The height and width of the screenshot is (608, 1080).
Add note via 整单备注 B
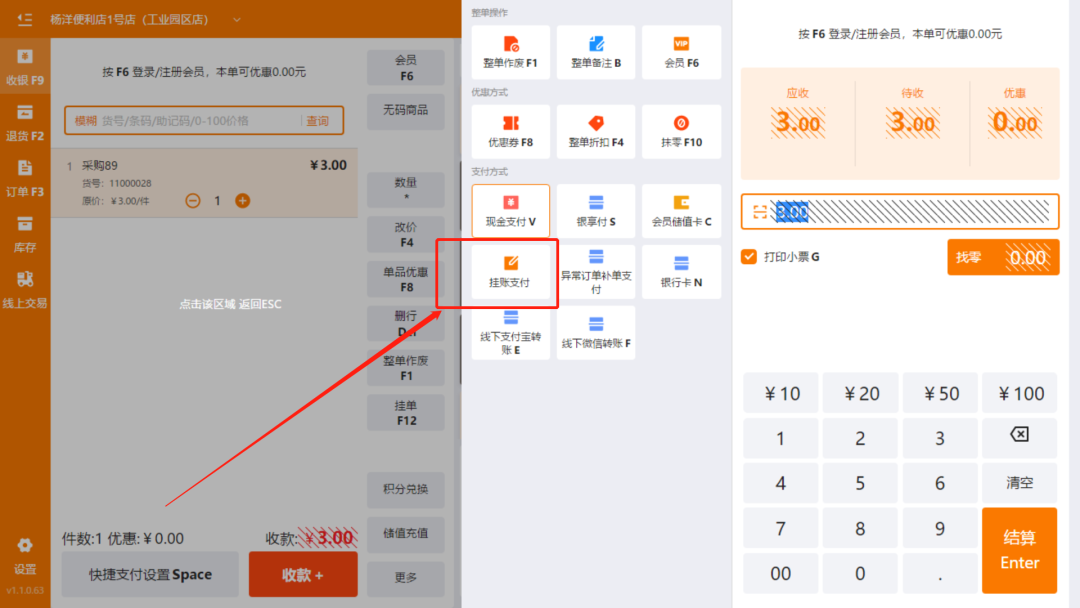pos(596,52)
